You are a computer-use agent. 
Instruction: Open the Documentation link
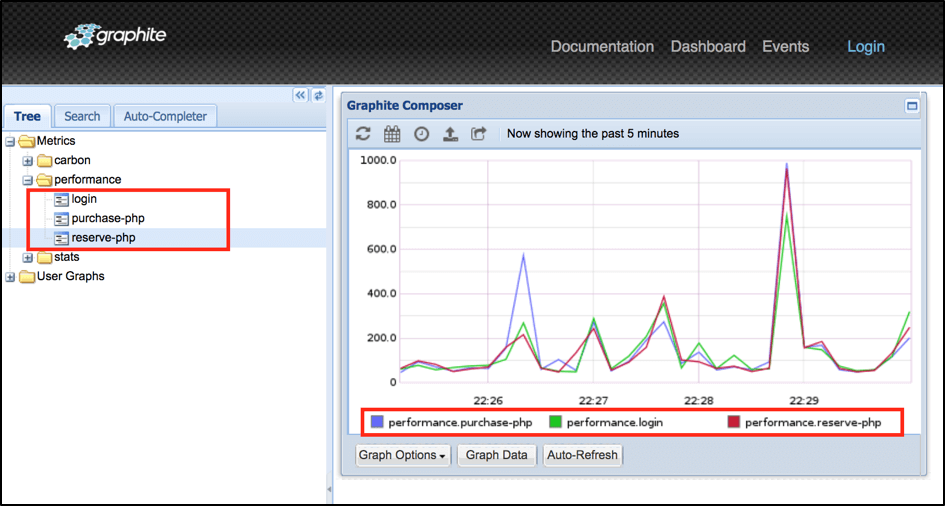coord(602,46)
